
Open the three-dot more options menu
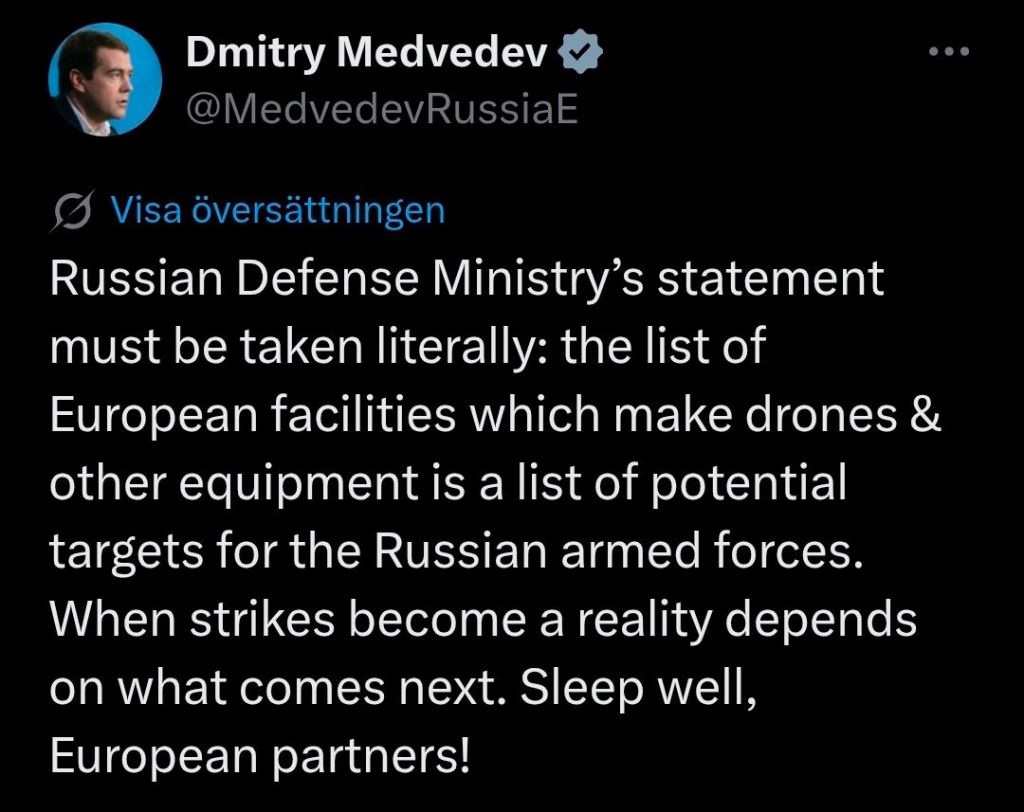click(949, 51)
